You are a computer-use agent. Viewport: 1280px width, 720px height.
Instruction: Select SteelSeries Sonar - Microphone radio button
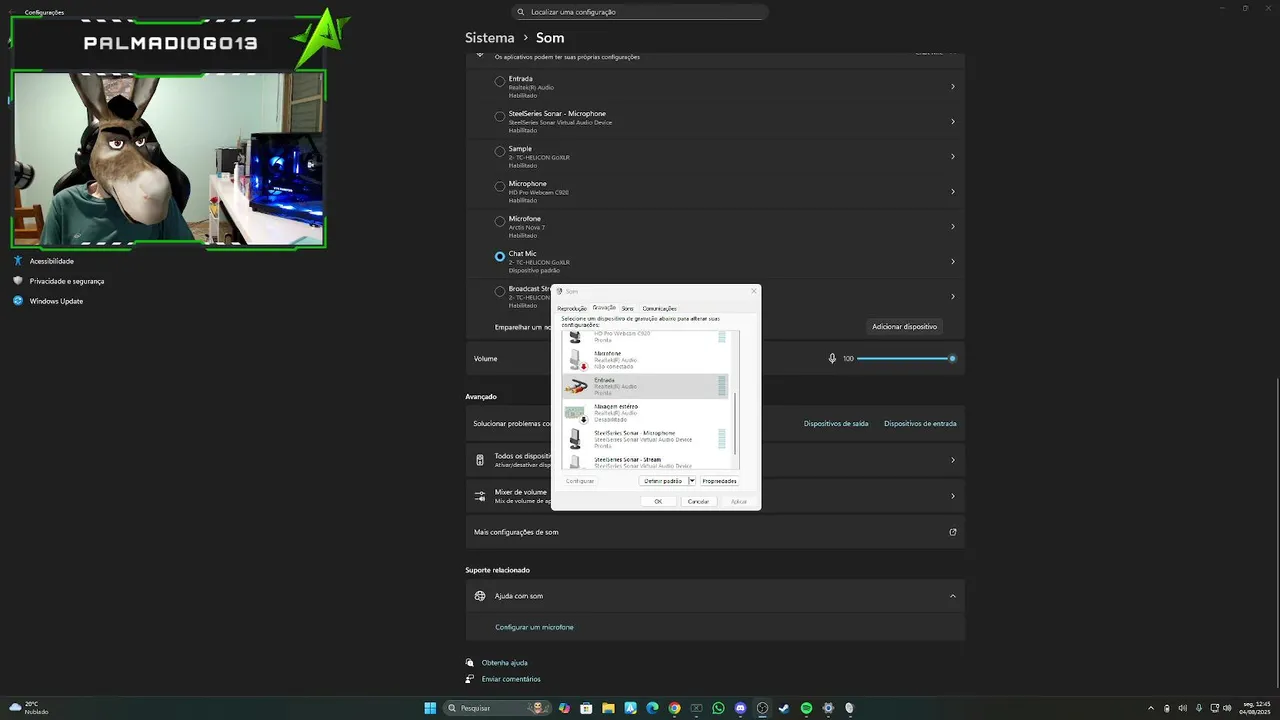[500, 116]
